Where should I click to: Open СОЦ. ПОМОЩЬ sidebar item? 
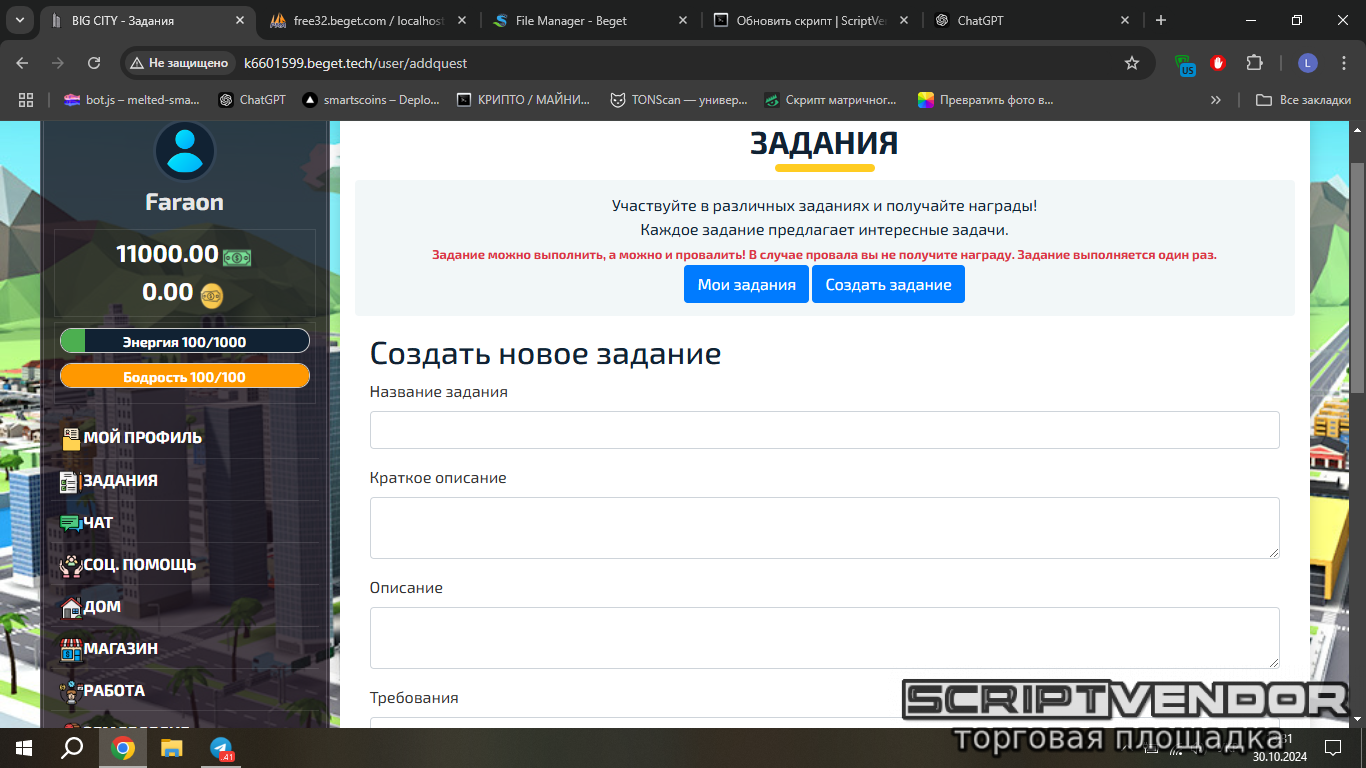(x=129, y=565)
